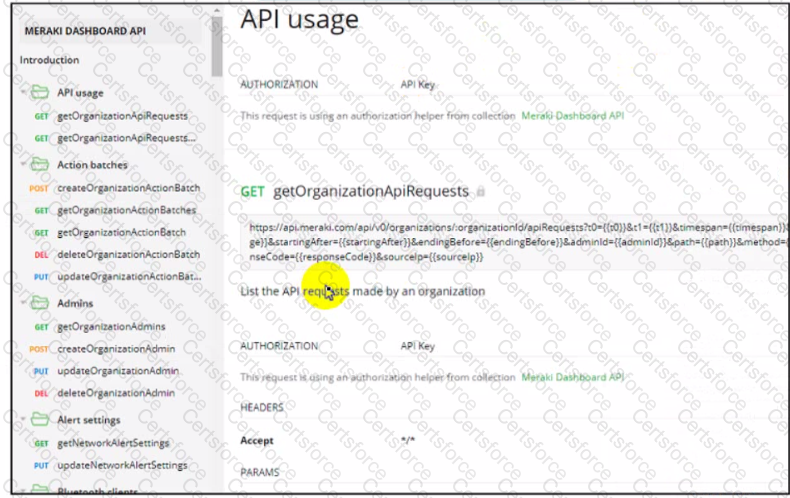Click the API usage folder icon
The height and width of the screenshot is (498, 790).
(x=40, y=92)
